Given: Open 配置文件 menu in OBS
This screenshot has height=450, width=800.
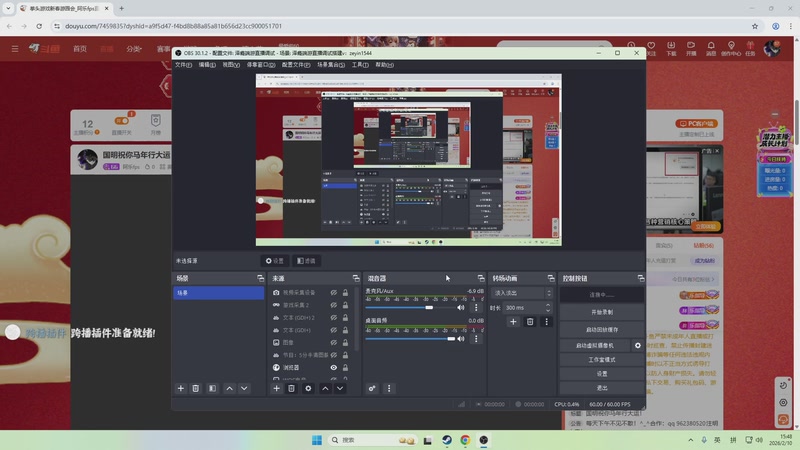Looking at the screenshot, I should [x=296, y=65].
